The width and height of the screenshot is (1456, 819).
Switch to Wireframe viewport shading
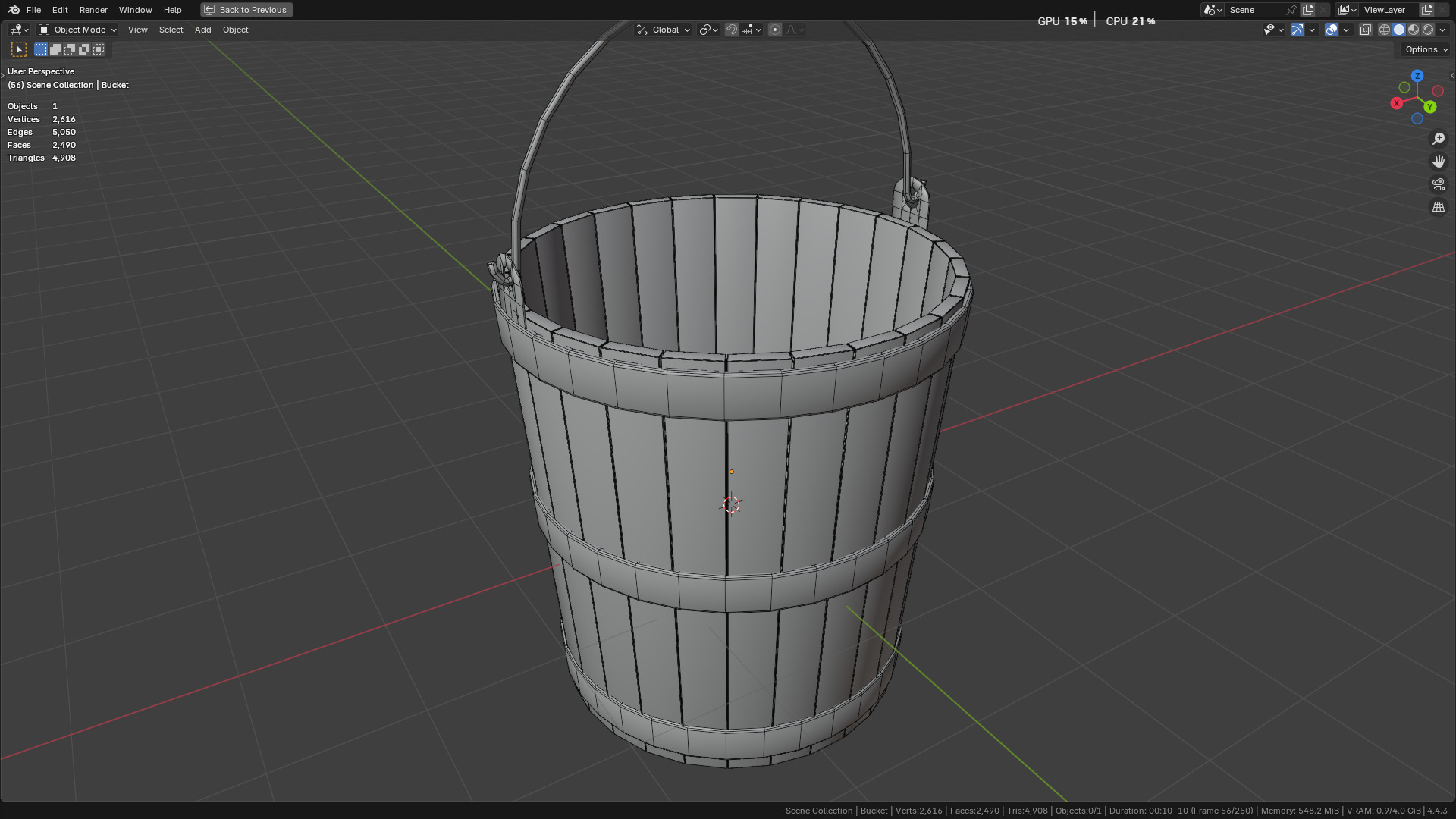coord(1385,30)
